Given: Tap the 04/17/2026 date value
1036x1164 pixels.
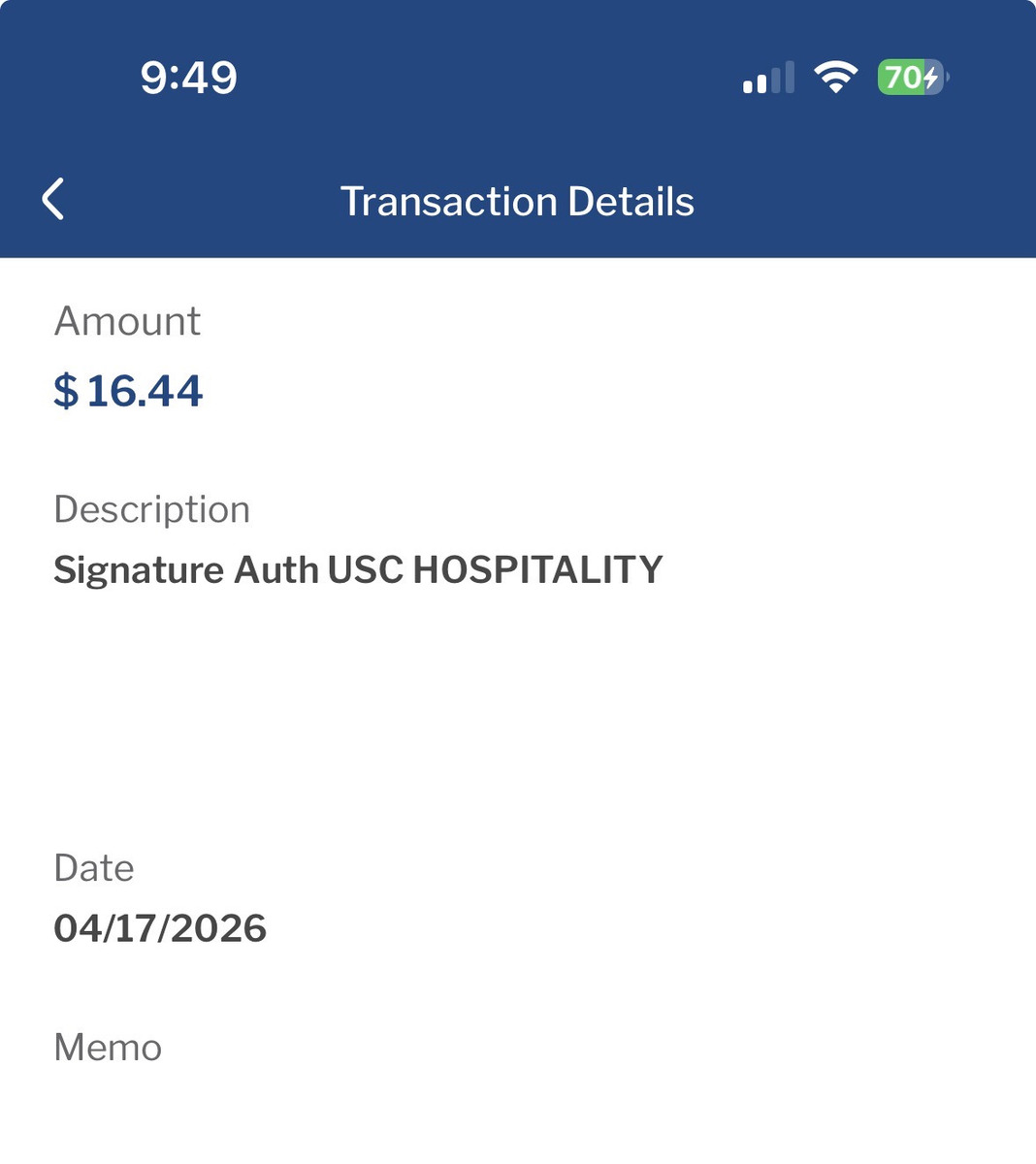Looking at the screenshot, I should tap(160, 928).
